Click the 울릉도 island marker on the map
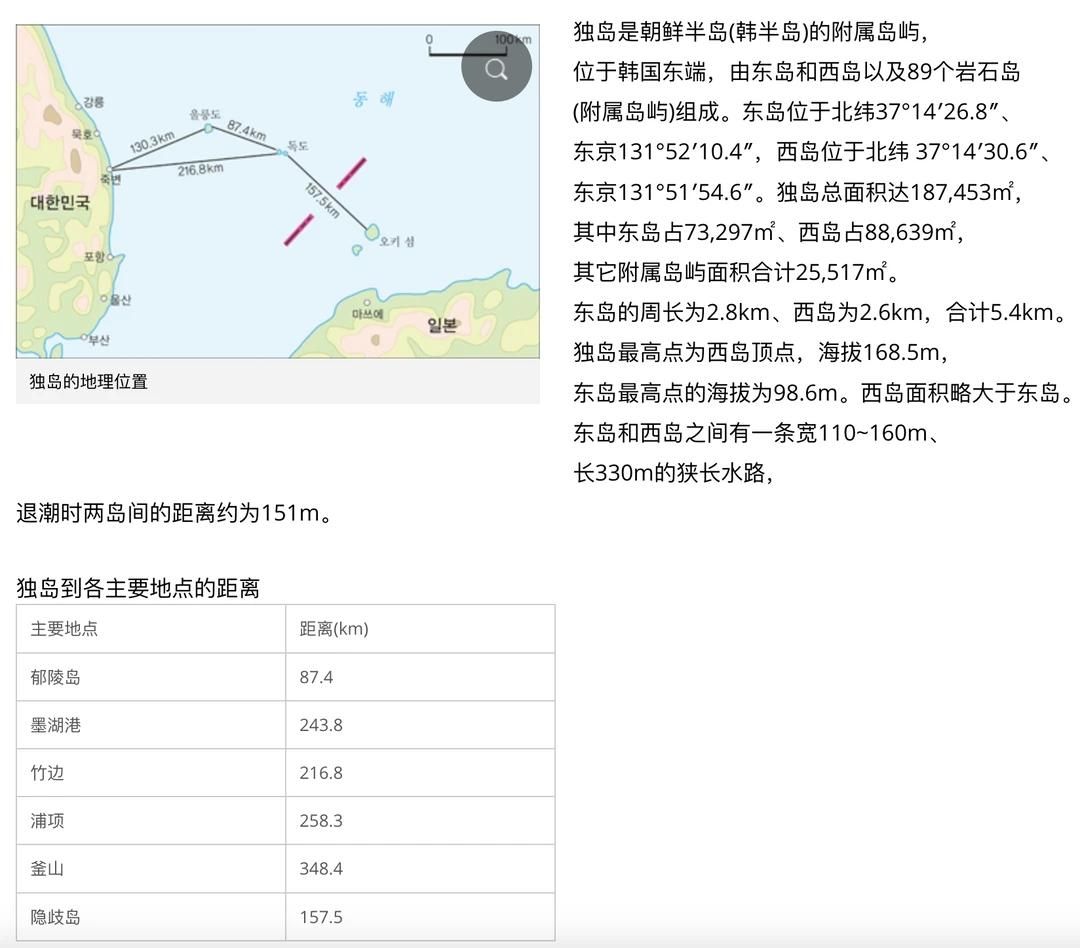Screen dimensions: 1080x948 [x=209, y=128]
